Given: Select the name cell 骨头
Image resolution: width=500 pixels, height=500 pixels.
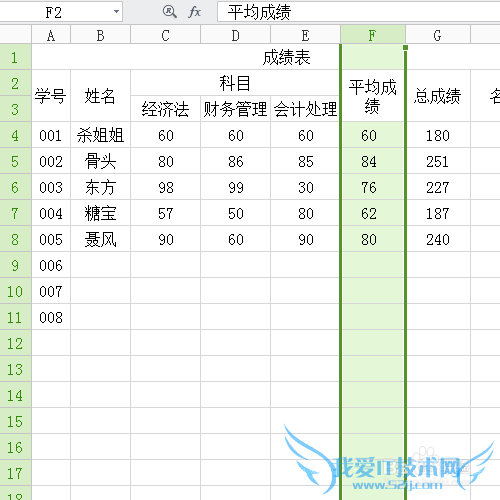Looking at the screenshot, I should pos(100,161).
